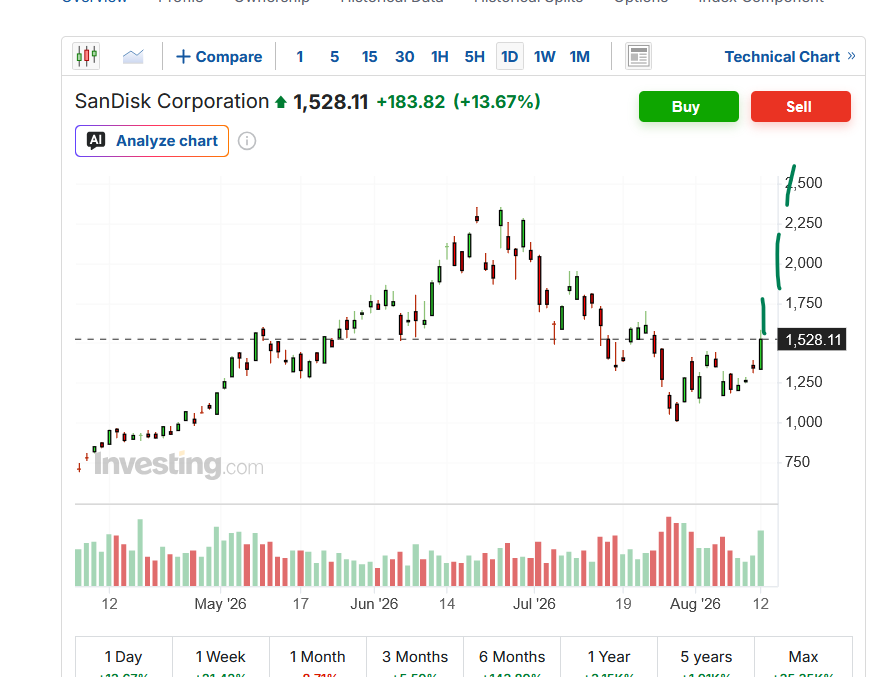Click the May '26 date axis label
Screen dimensions: 875x677
220,604
